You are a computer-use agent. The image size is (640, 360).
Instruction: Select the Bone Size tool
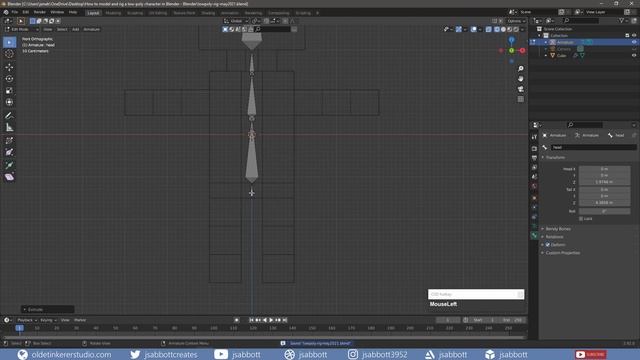[9, 153]
